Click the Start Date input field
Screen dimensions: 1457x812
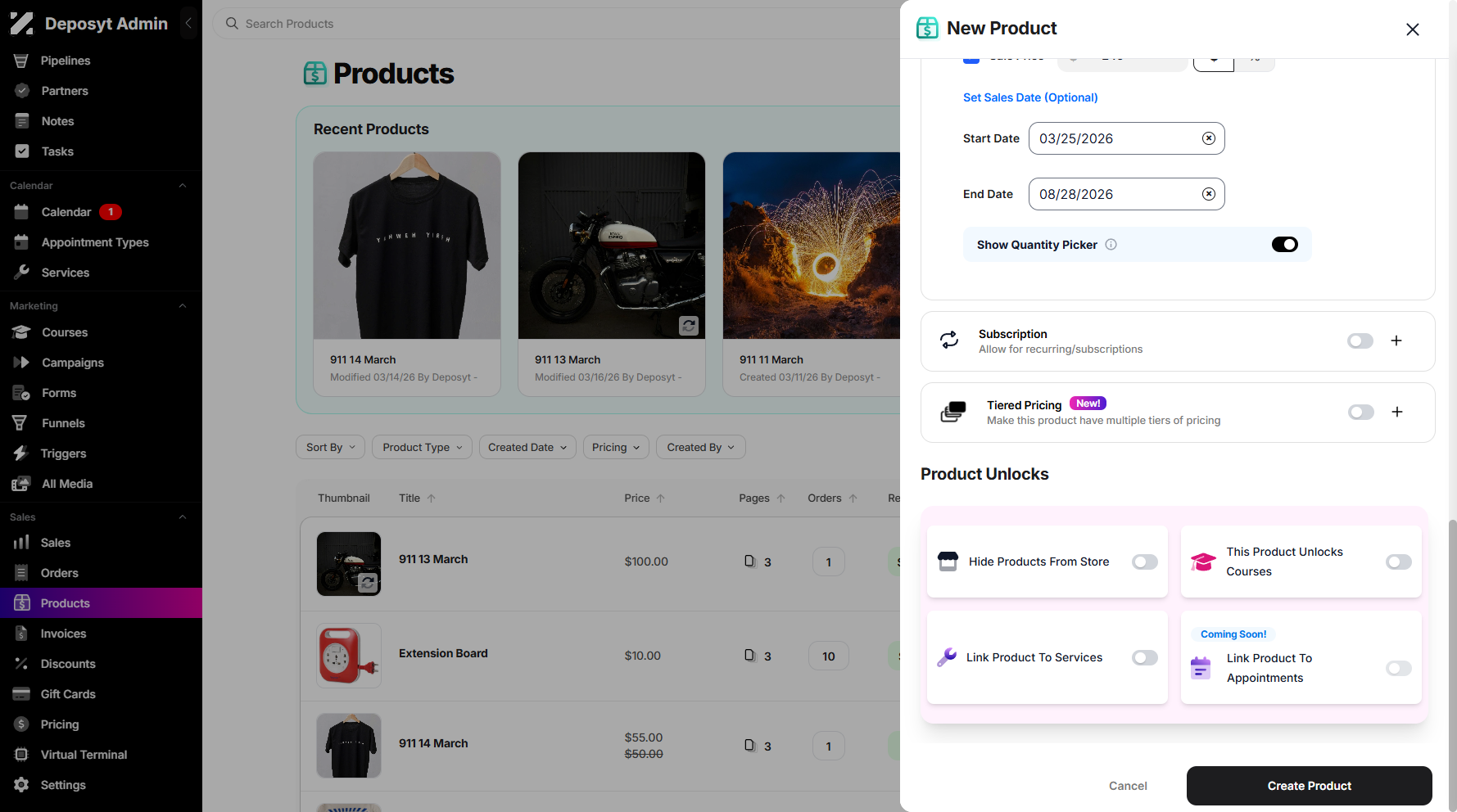point(1127,138)
